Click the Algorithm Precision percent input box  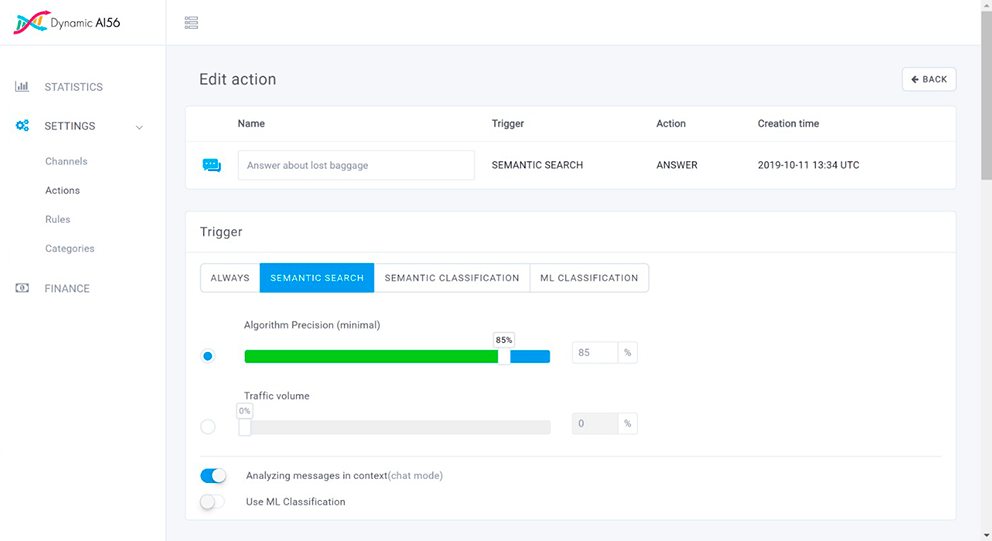(x=595, y=353)
